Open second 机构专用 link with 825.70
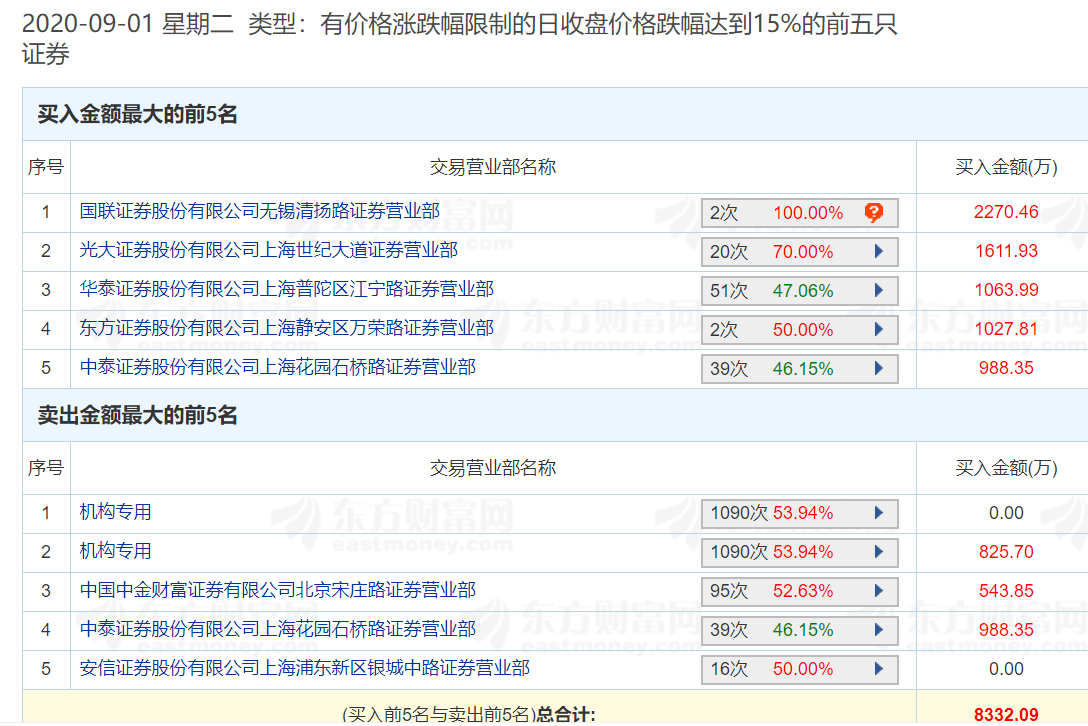 coord(115,551)
